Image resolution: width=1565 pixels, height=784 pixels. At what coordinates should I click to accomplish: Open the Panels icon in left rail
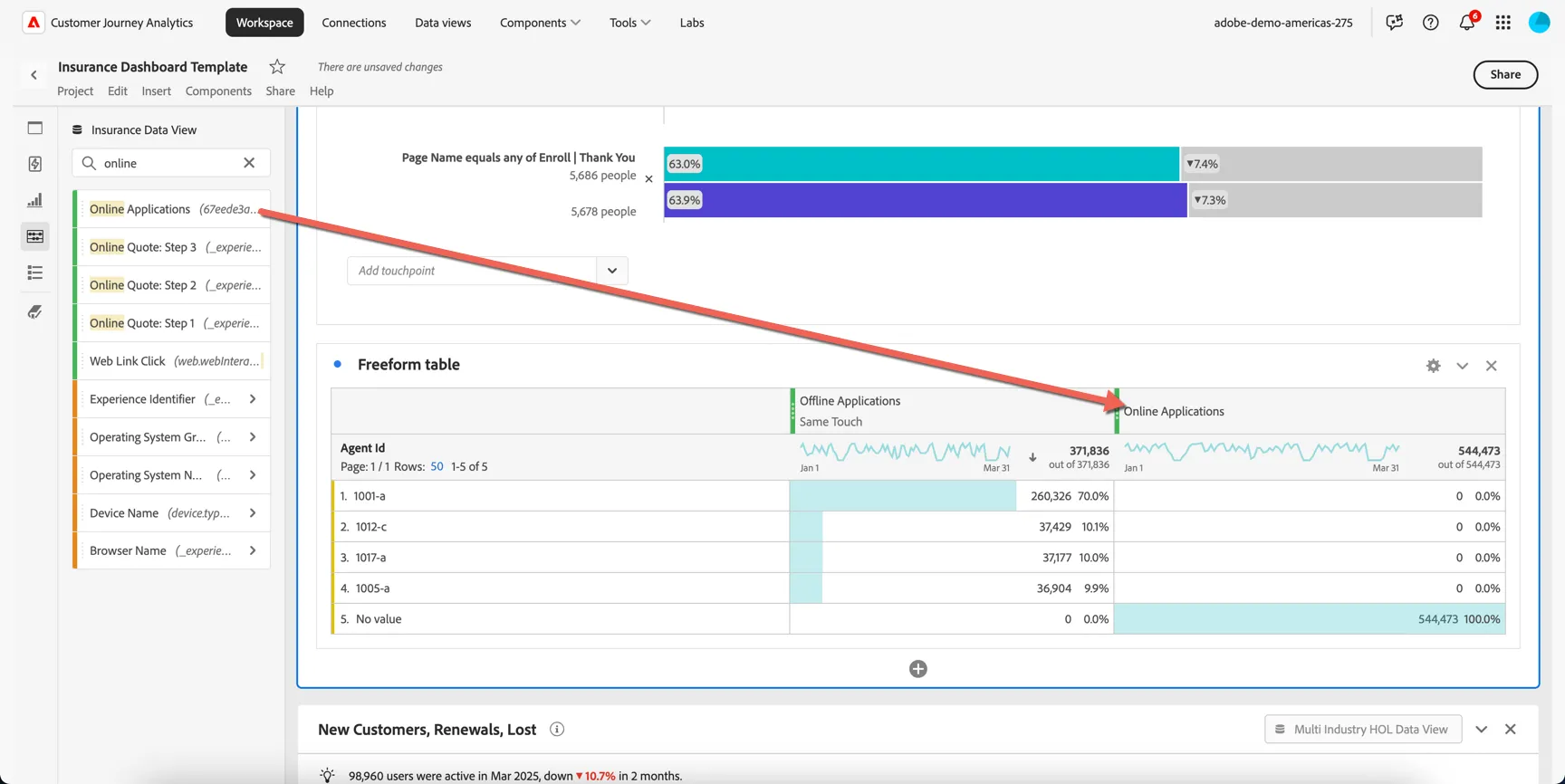(x=35, y=128)
